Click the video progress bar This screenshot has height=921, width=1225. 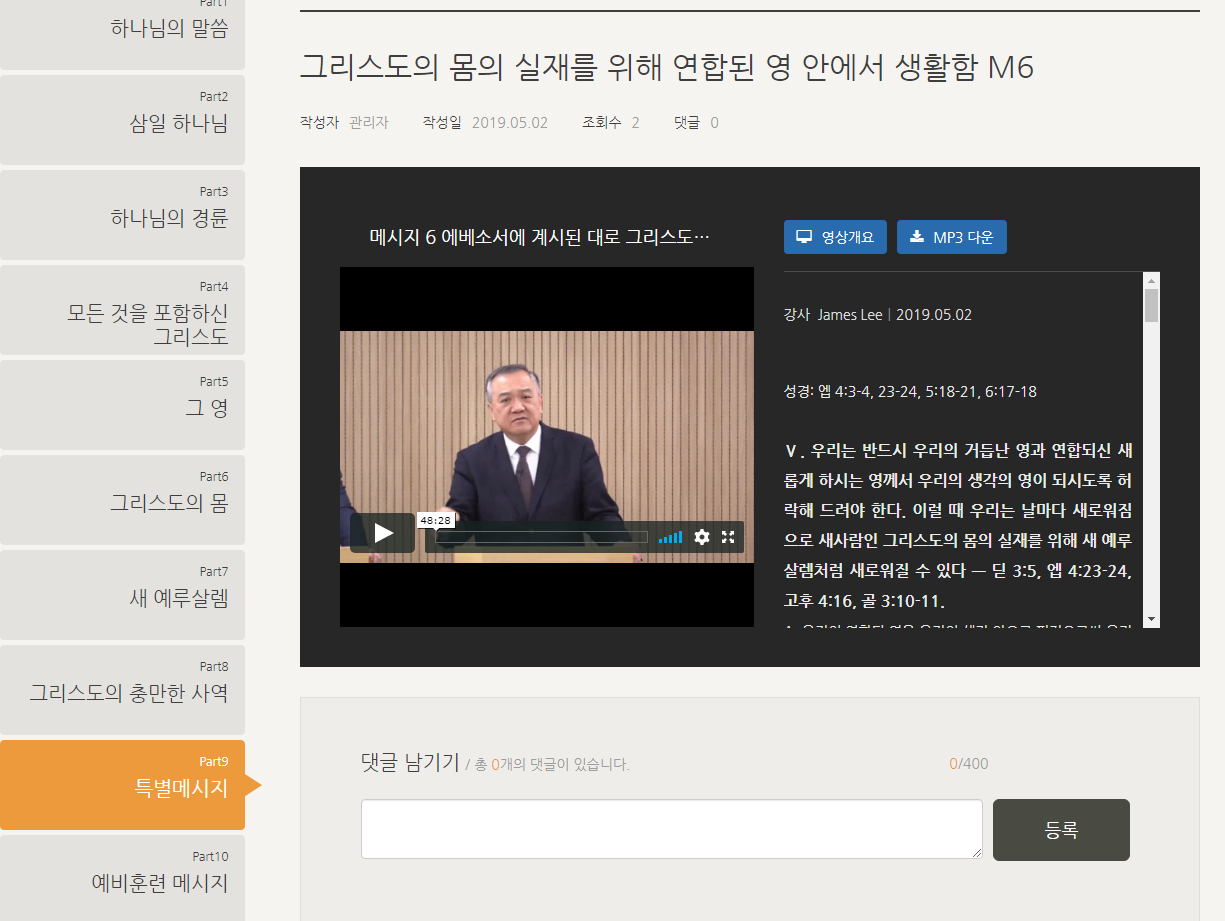(x=542, y=537)
